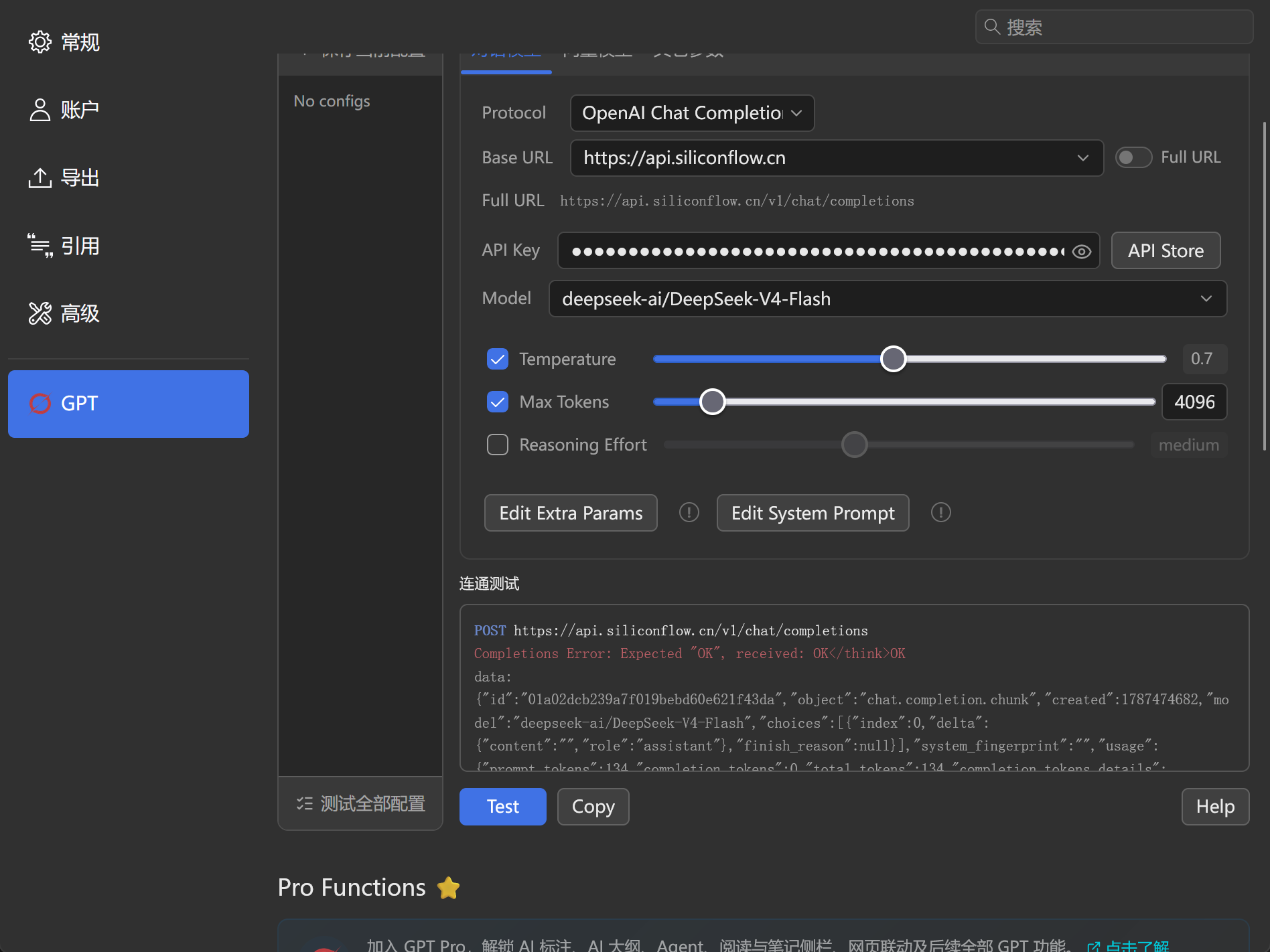This screenshot has height=952, width=1270.
Task: Copy the test output with Copy button
Action: tap(593, 807)
